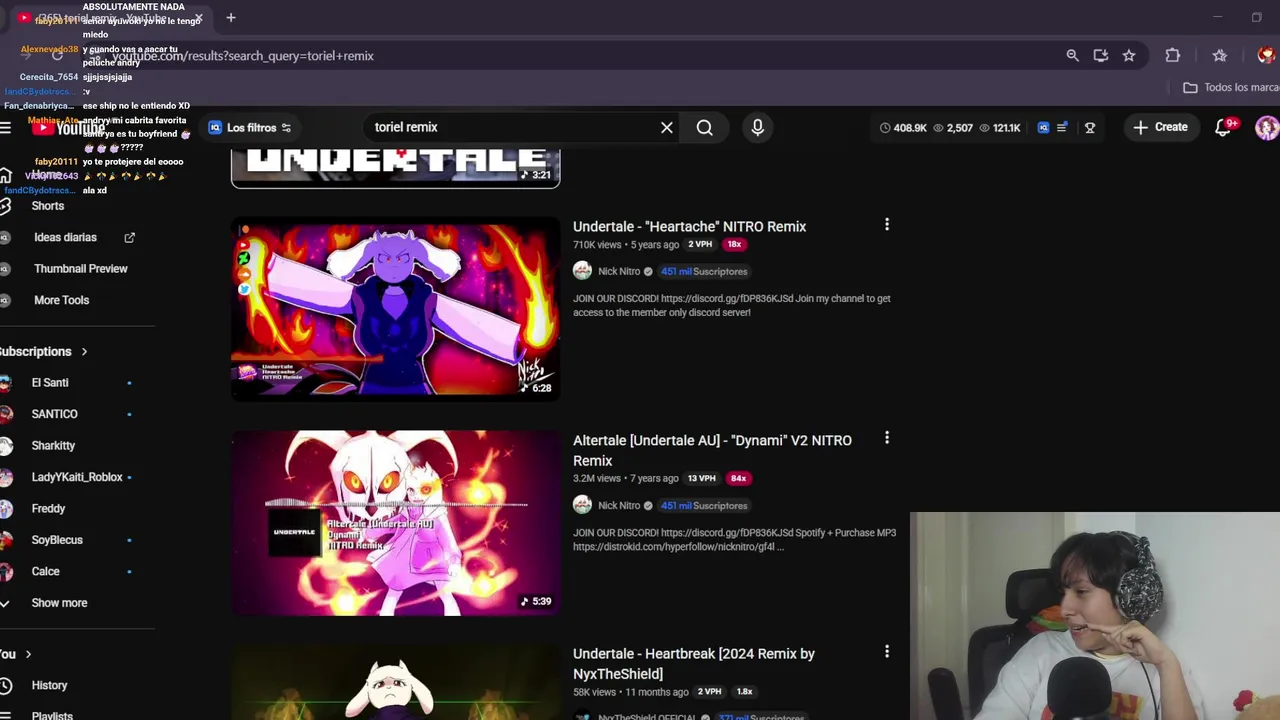Image resolution: width=1280 pixels, height=720 pixels.
Task: Open the LadyYKaiti_Roblox subscription channel
Action: pos(76,477)
